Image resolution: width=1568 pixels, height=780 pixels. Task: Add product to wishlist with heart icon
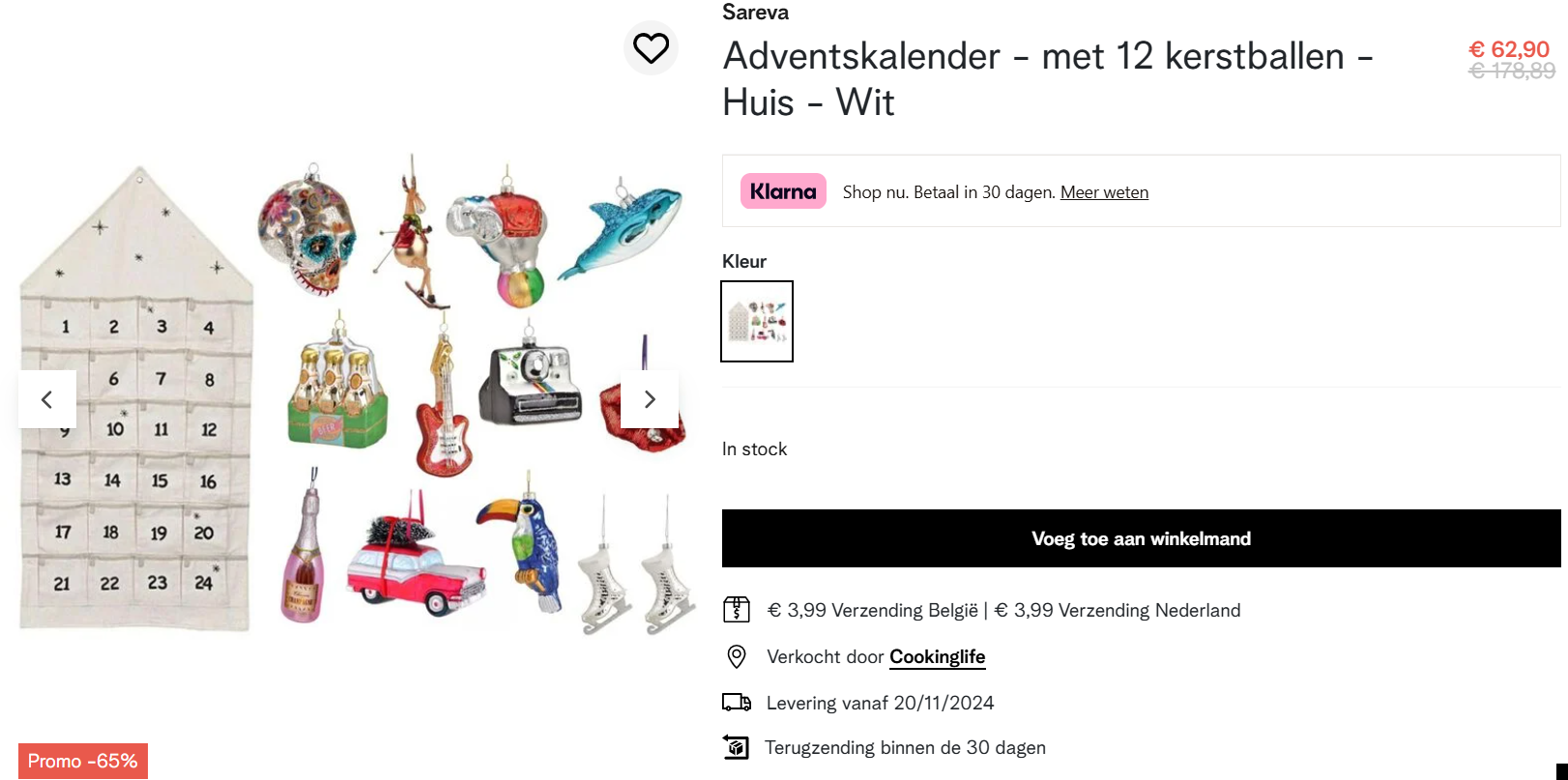coord(651,47)
